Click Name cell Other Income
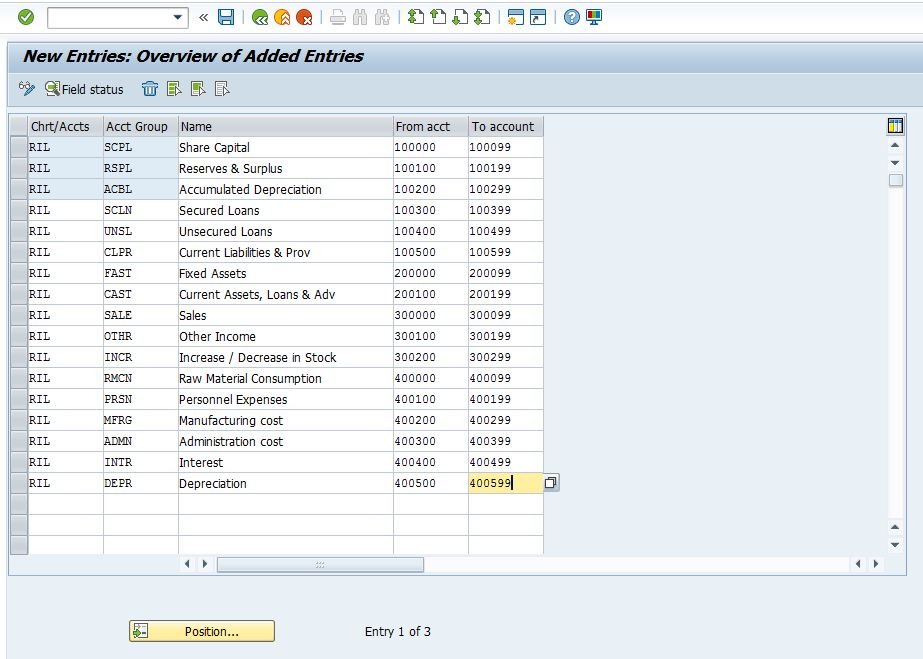 point(285,337)
